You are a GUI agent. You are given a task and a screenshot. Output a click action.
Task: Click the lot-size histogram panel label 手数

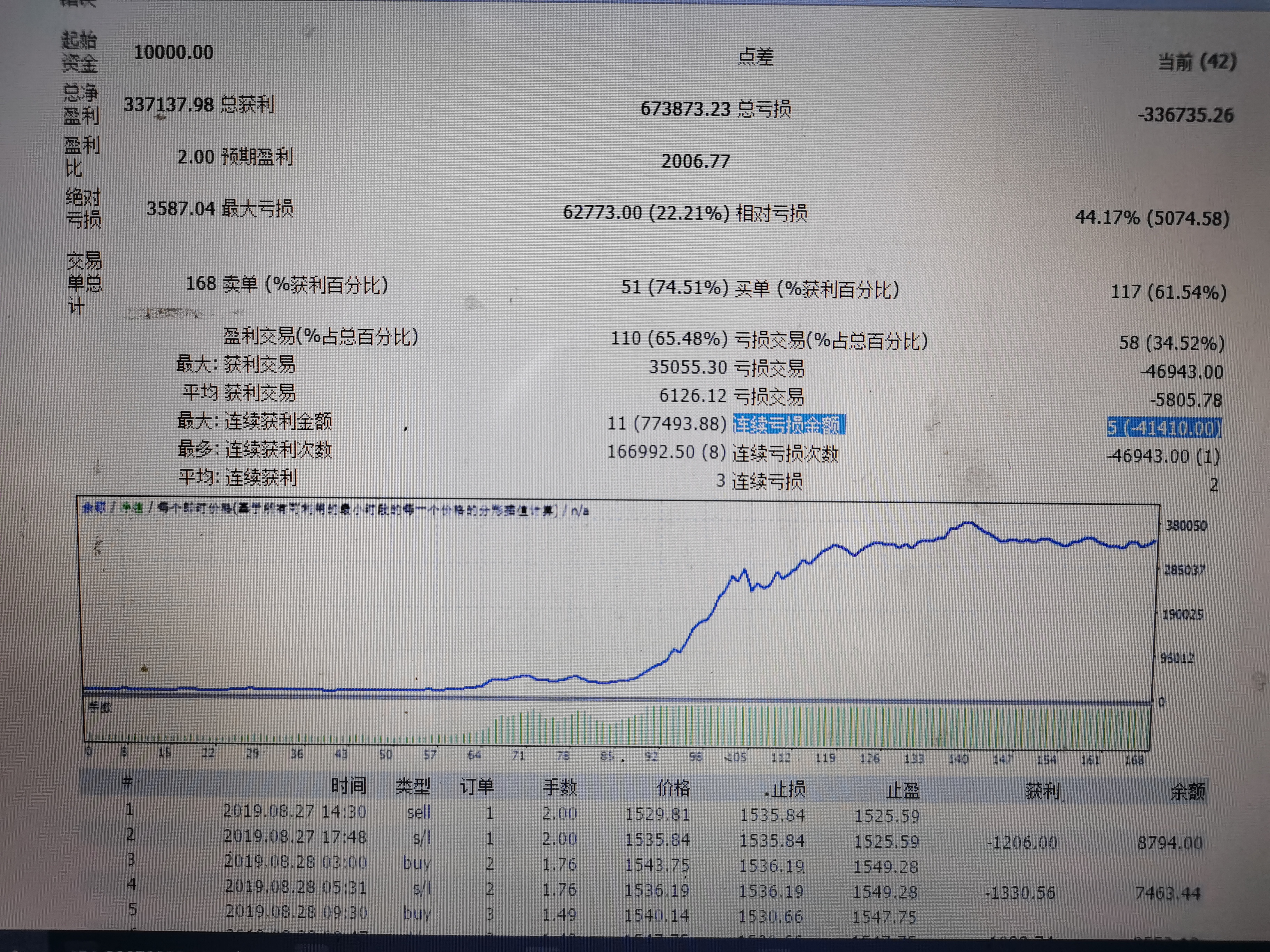click(x=100, y=707)
